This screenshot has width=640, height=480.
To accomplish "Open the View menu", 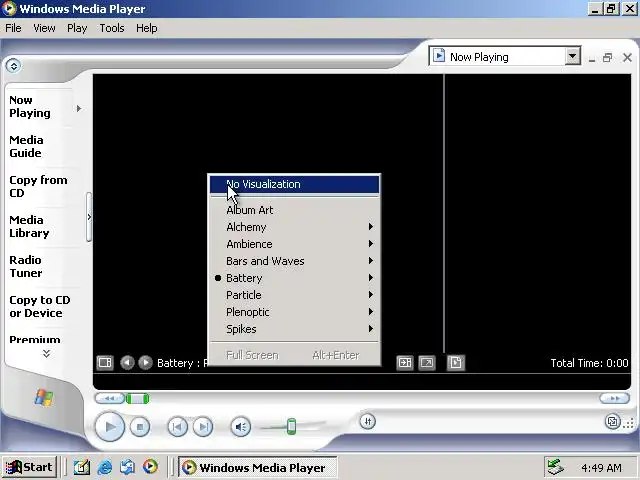I will (44, 28).
